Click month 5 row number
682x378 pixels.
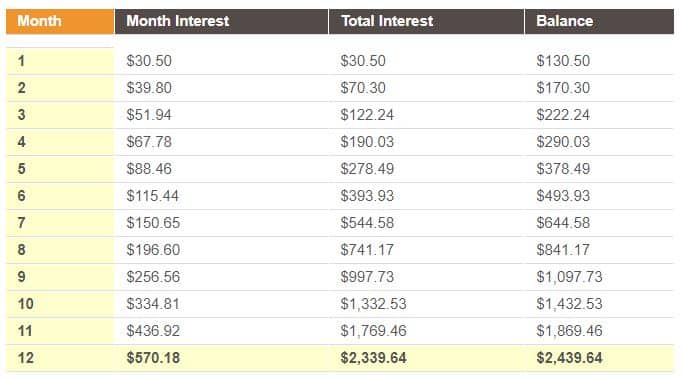(x=21, y=169)
